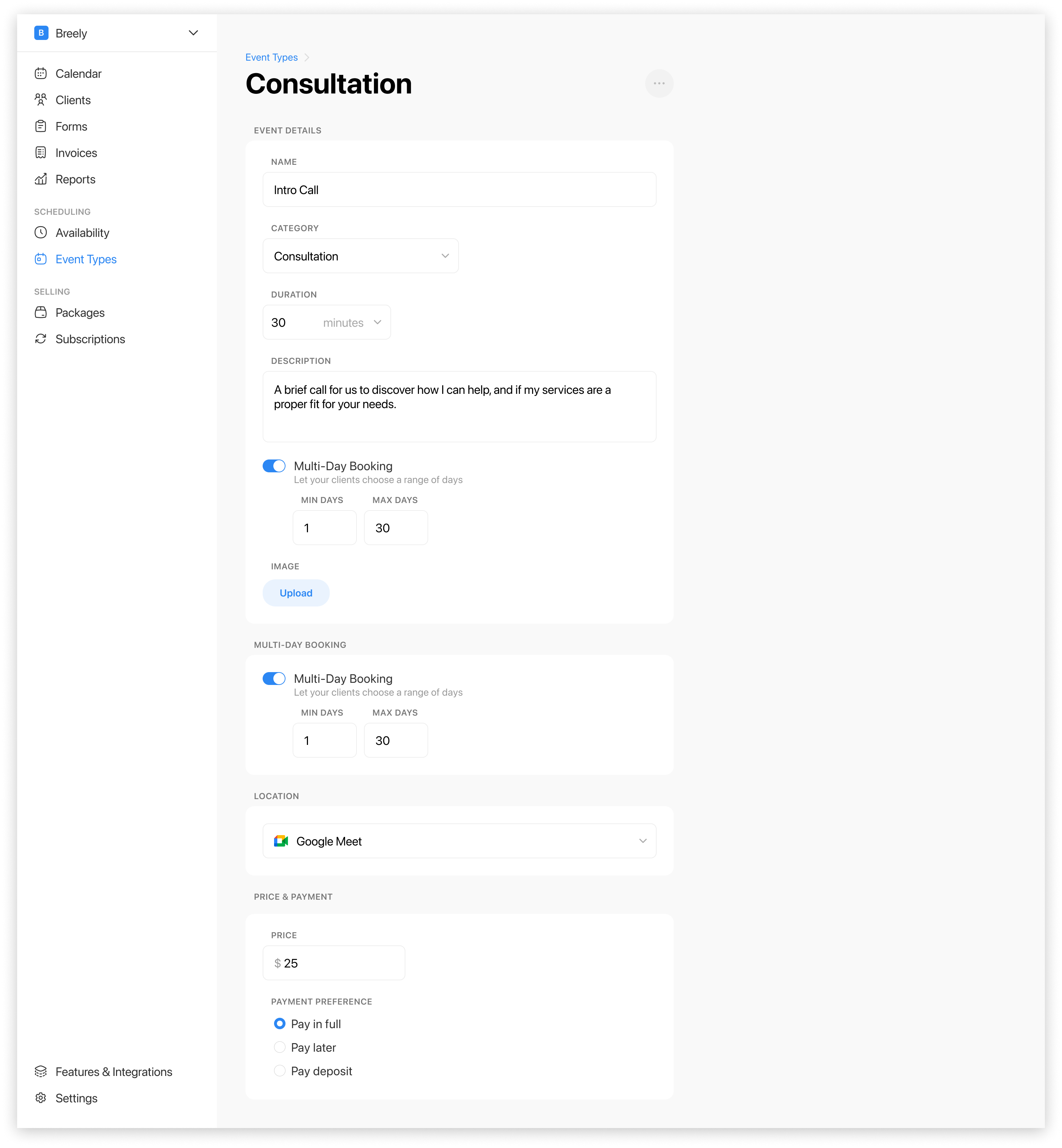Open the Packages section icon

[40, 313]
